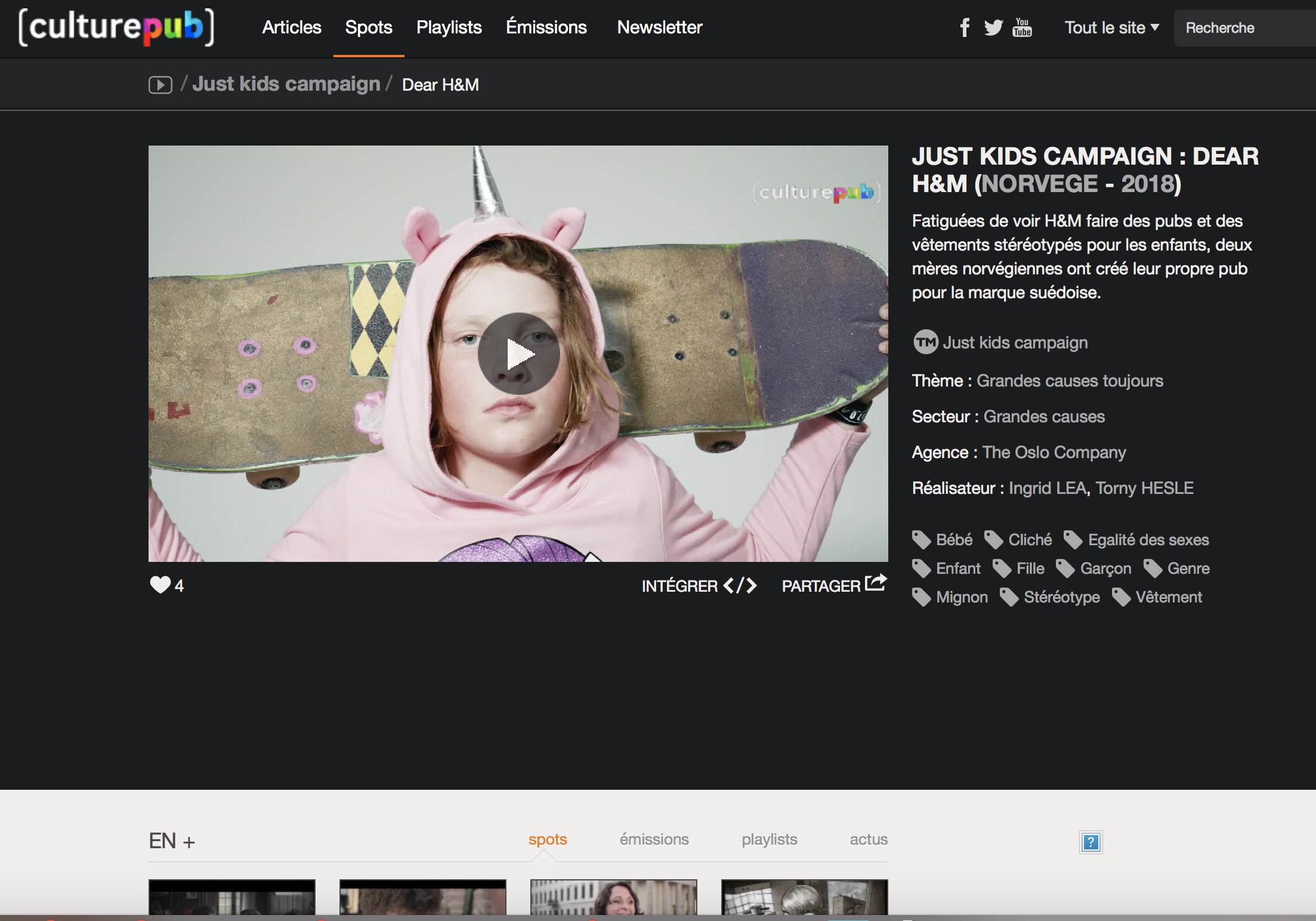
Task: Click the tag icon beside Egalité des sexes
Action: (x=1073, y=540)
